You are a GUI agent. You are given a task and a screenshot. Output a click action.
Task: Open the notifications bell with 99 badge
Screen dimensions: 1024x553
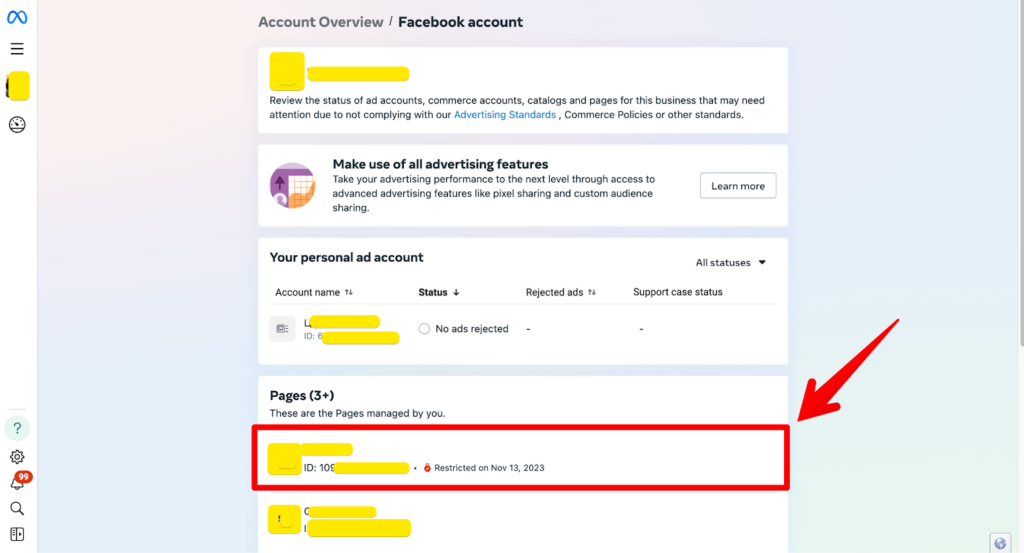click(17, 483)
